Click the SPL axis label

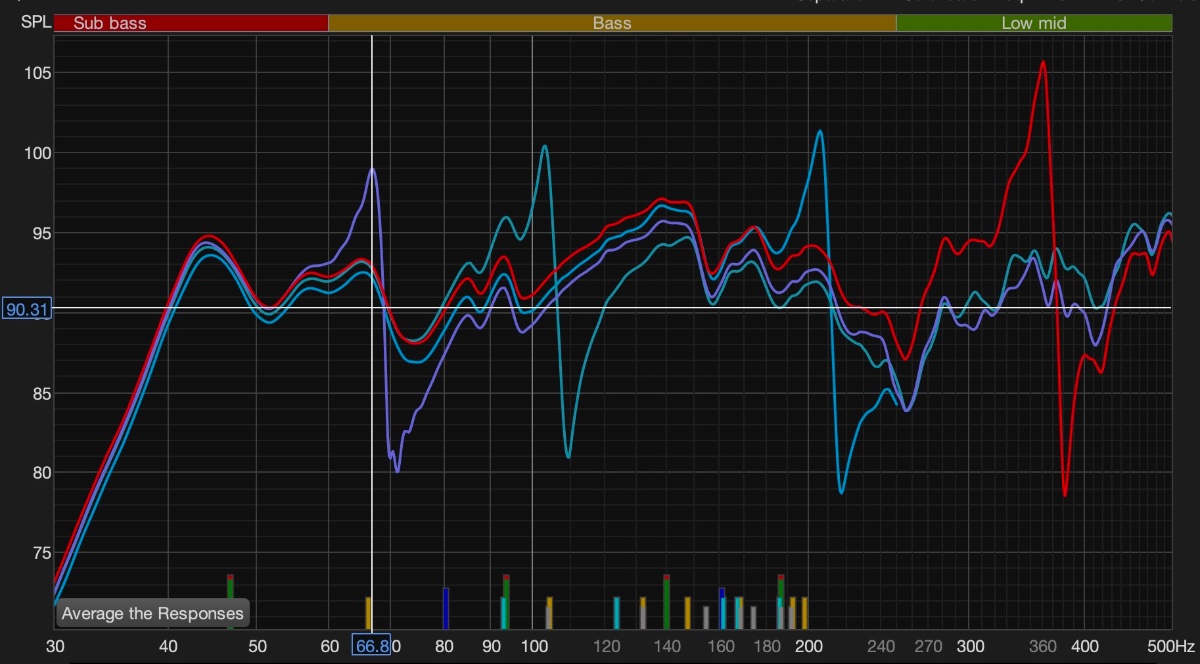click(x=34, y=21)
